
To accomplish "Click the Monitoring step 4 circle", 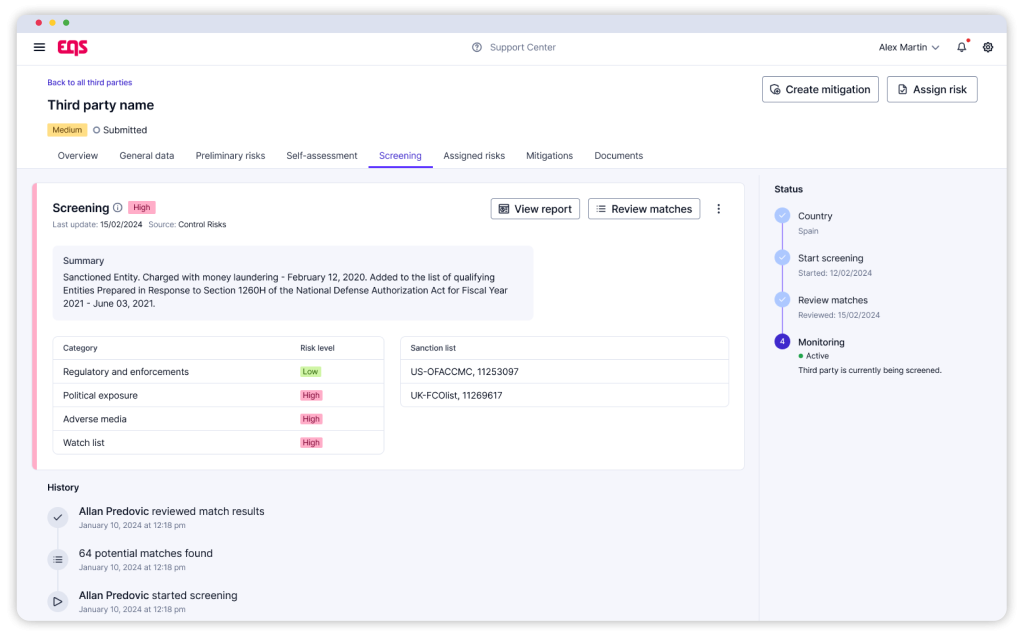I will pyautogui.click(x=782, y=342).
